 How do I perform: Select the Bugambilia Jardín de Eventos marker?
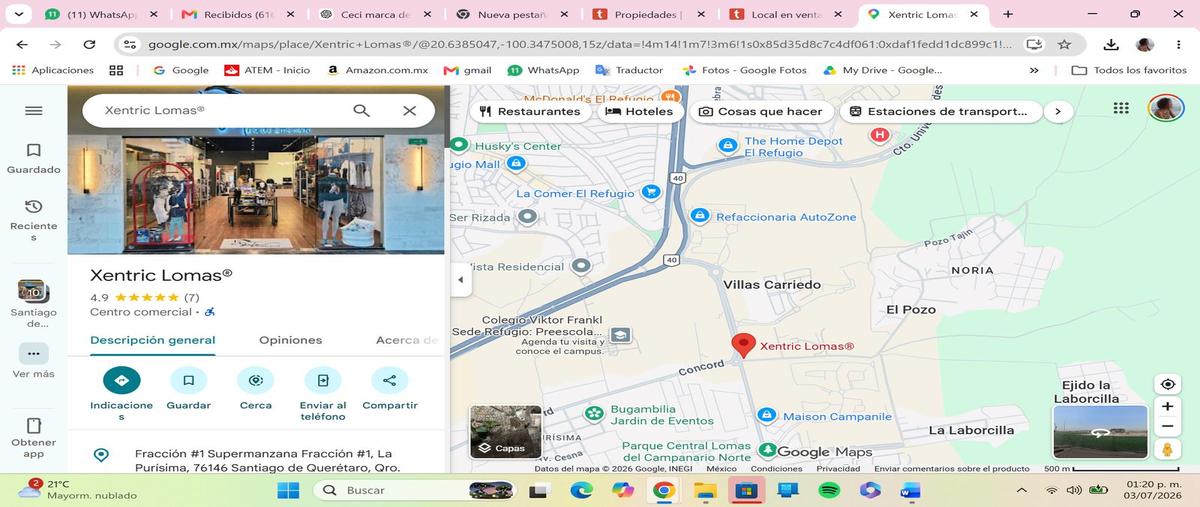(x=595, y=412)
